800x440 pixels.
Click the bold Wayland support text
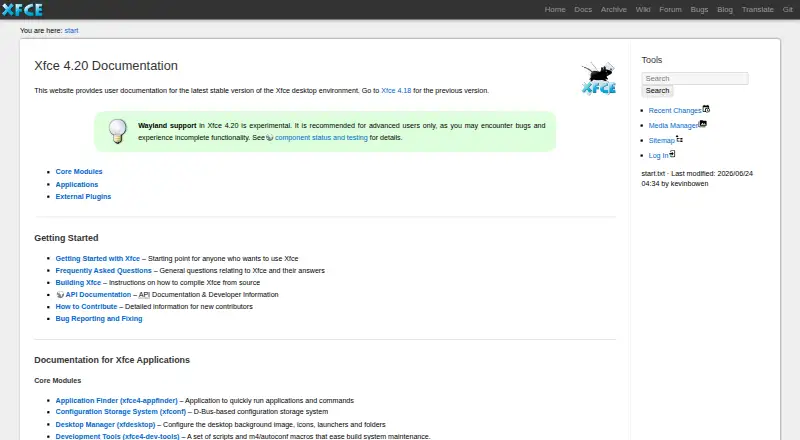(167, 126)
